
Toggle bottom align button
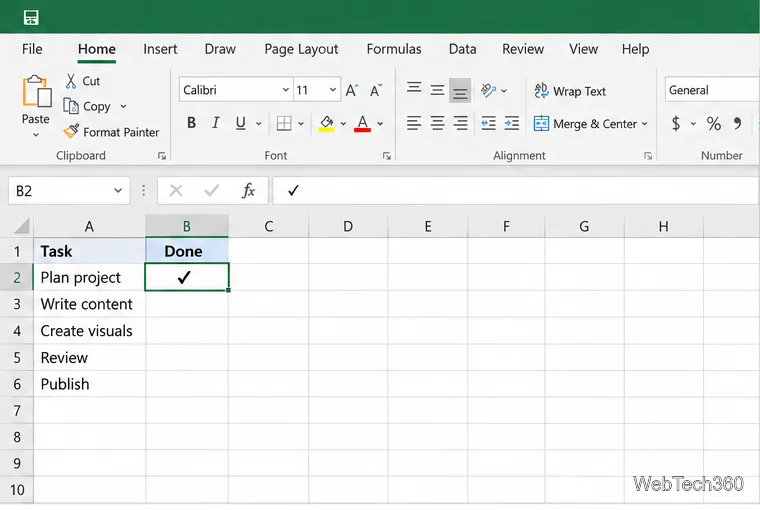point(460,90)
